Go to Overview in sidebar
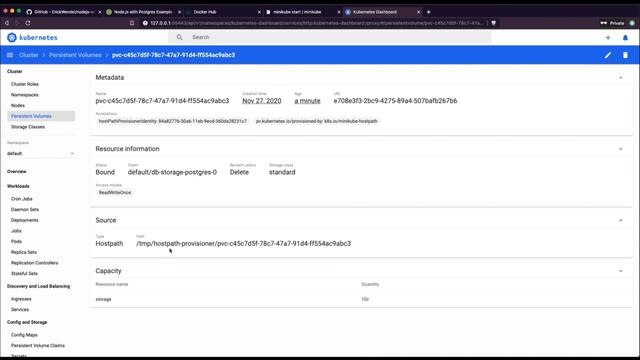 tap(17, 171)
